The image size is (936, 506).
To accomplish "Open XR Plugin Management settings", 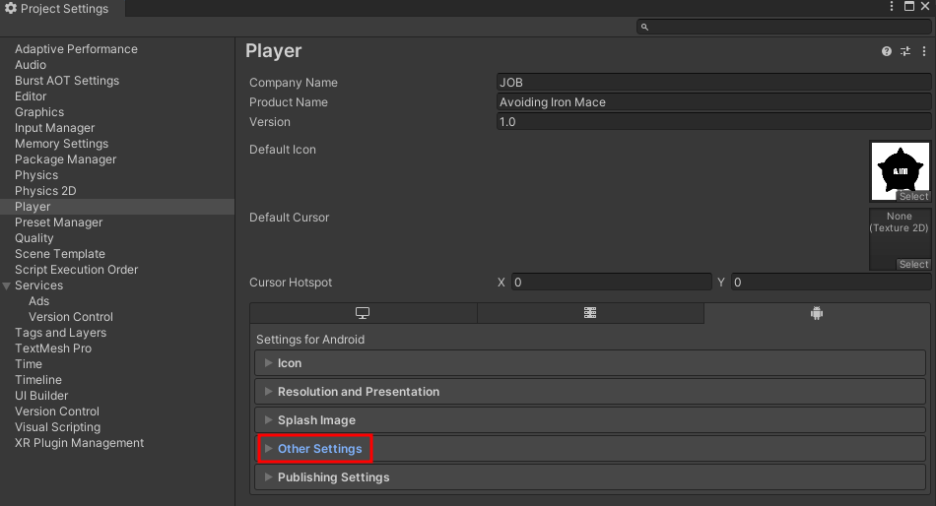I will pos(79,443).
